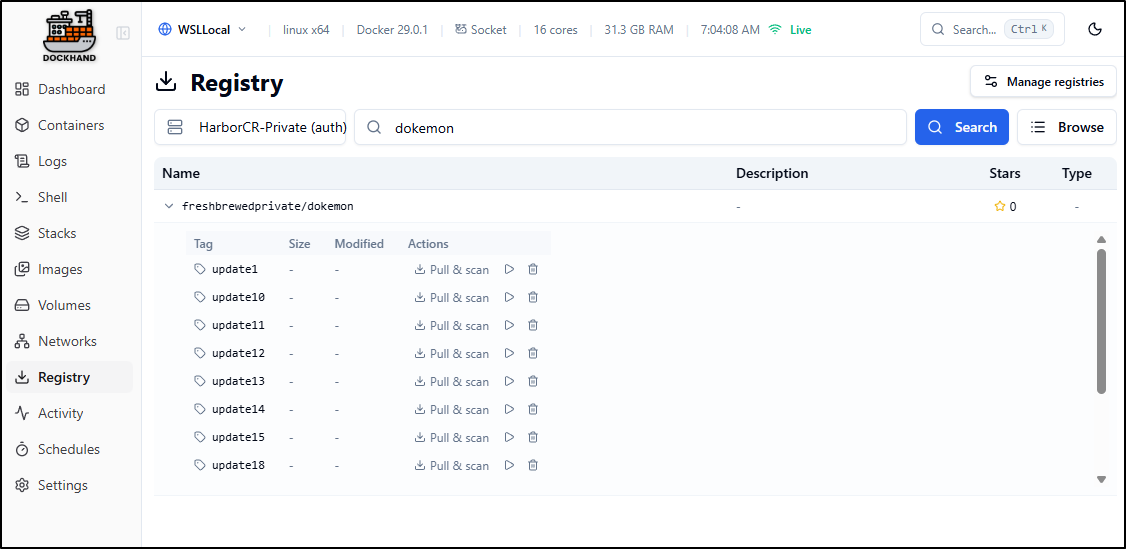Click the Manage registries button

(1043, 81)
